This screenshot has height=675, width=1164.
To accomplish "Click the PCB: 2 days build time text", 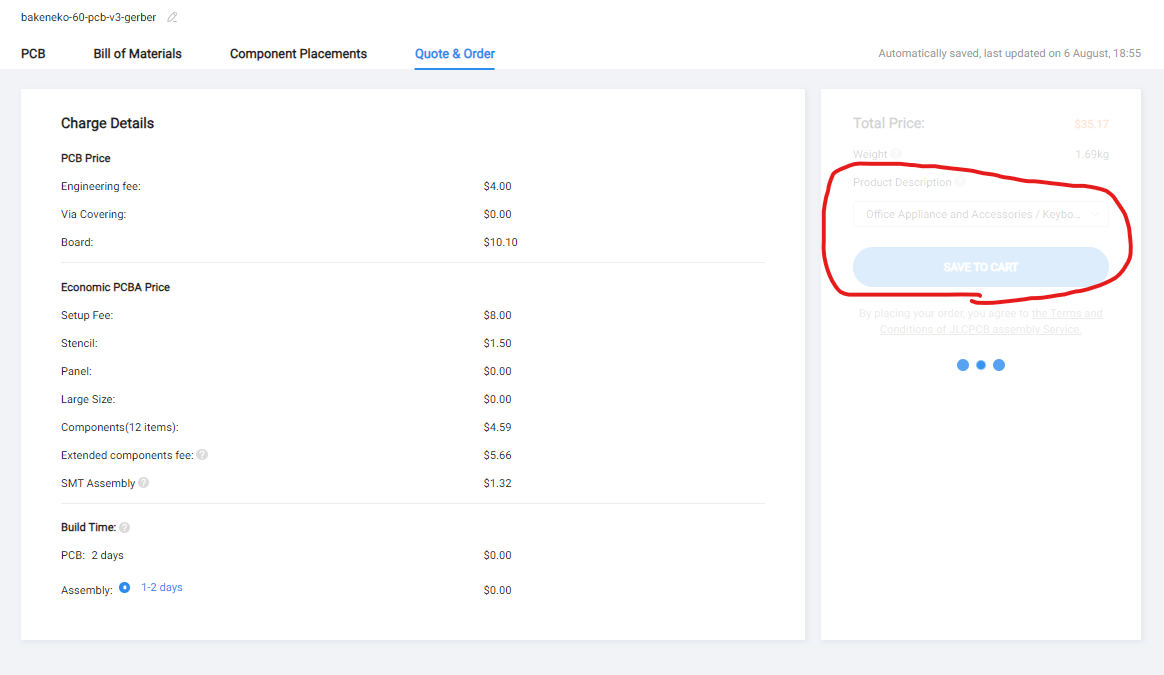I will coord(92,555).
